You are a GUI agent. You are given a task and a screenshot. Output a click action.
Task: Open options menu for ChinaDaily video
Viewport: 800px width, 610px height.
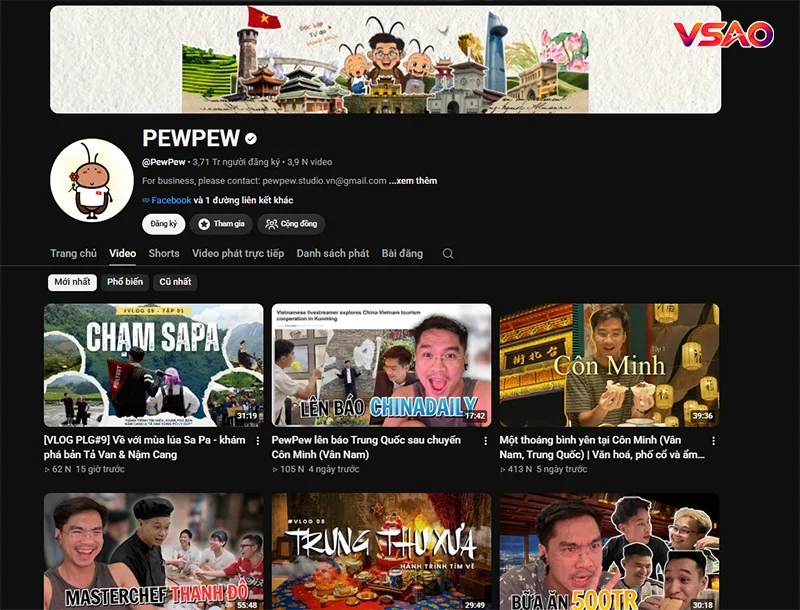(485, 441)
